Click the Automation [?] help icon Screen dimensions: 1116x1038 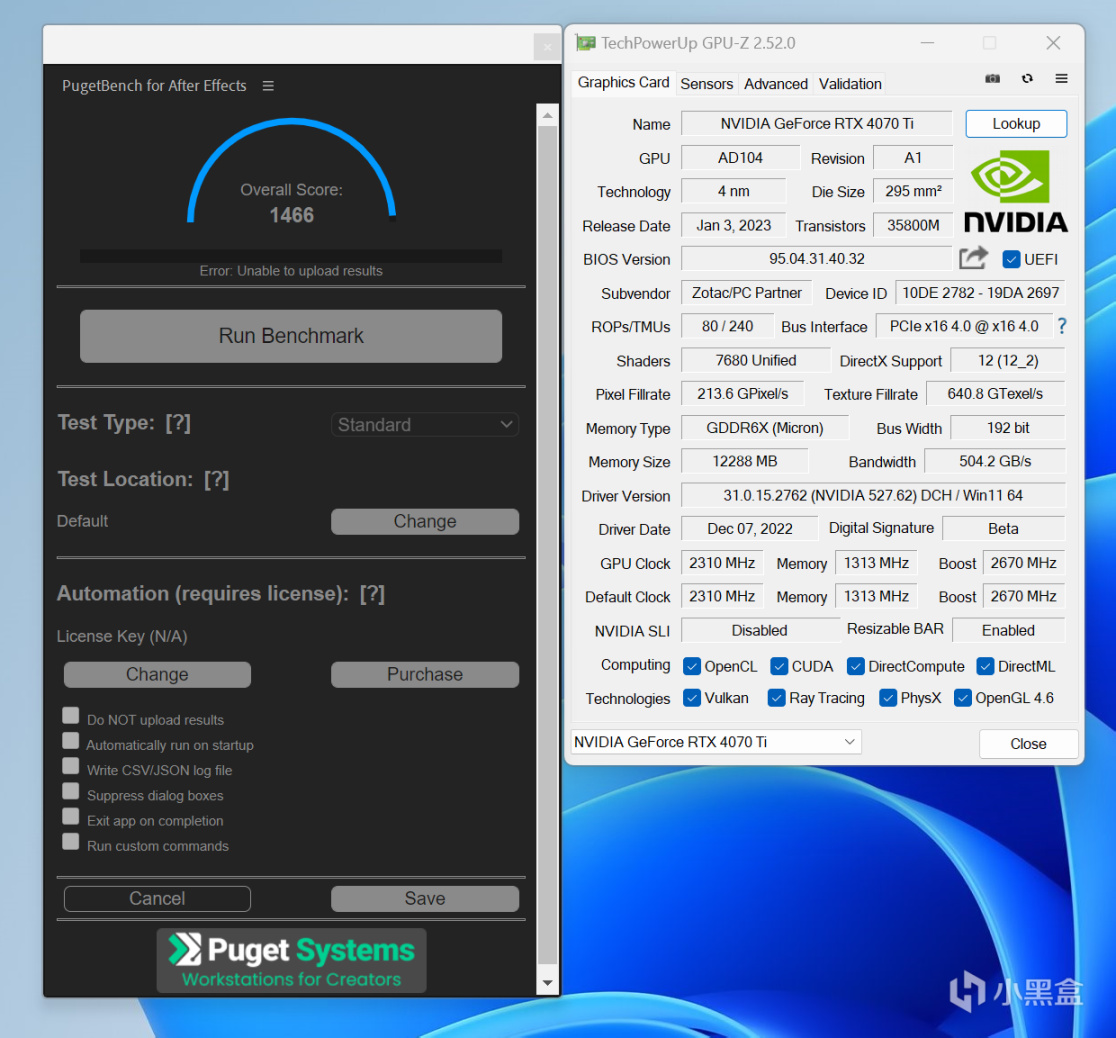coord(372,594)
